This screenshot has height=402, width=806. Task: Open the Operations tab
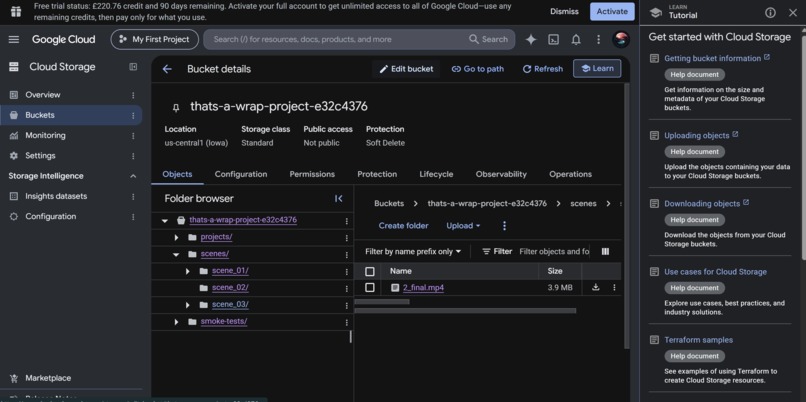570,174
